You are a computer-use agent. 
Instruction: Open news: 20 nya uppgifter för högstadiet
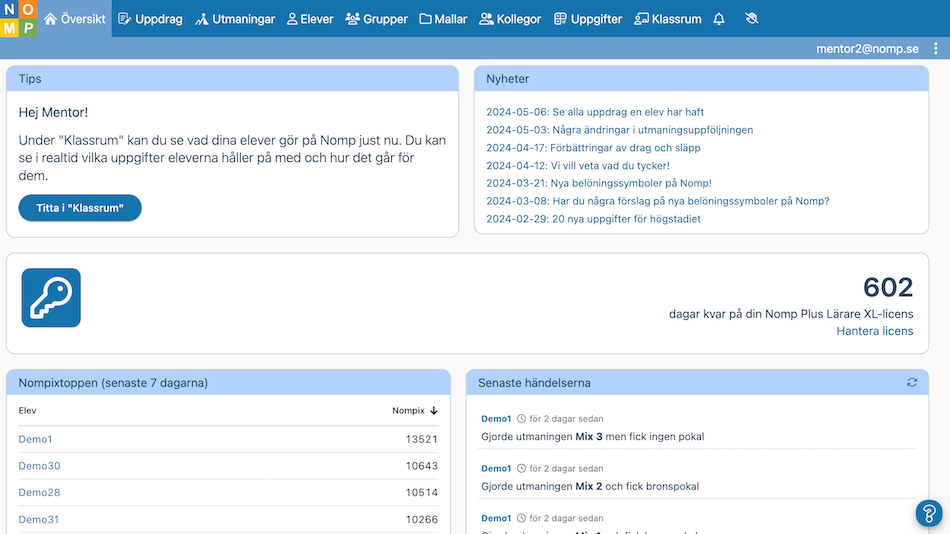click(593, 219)
